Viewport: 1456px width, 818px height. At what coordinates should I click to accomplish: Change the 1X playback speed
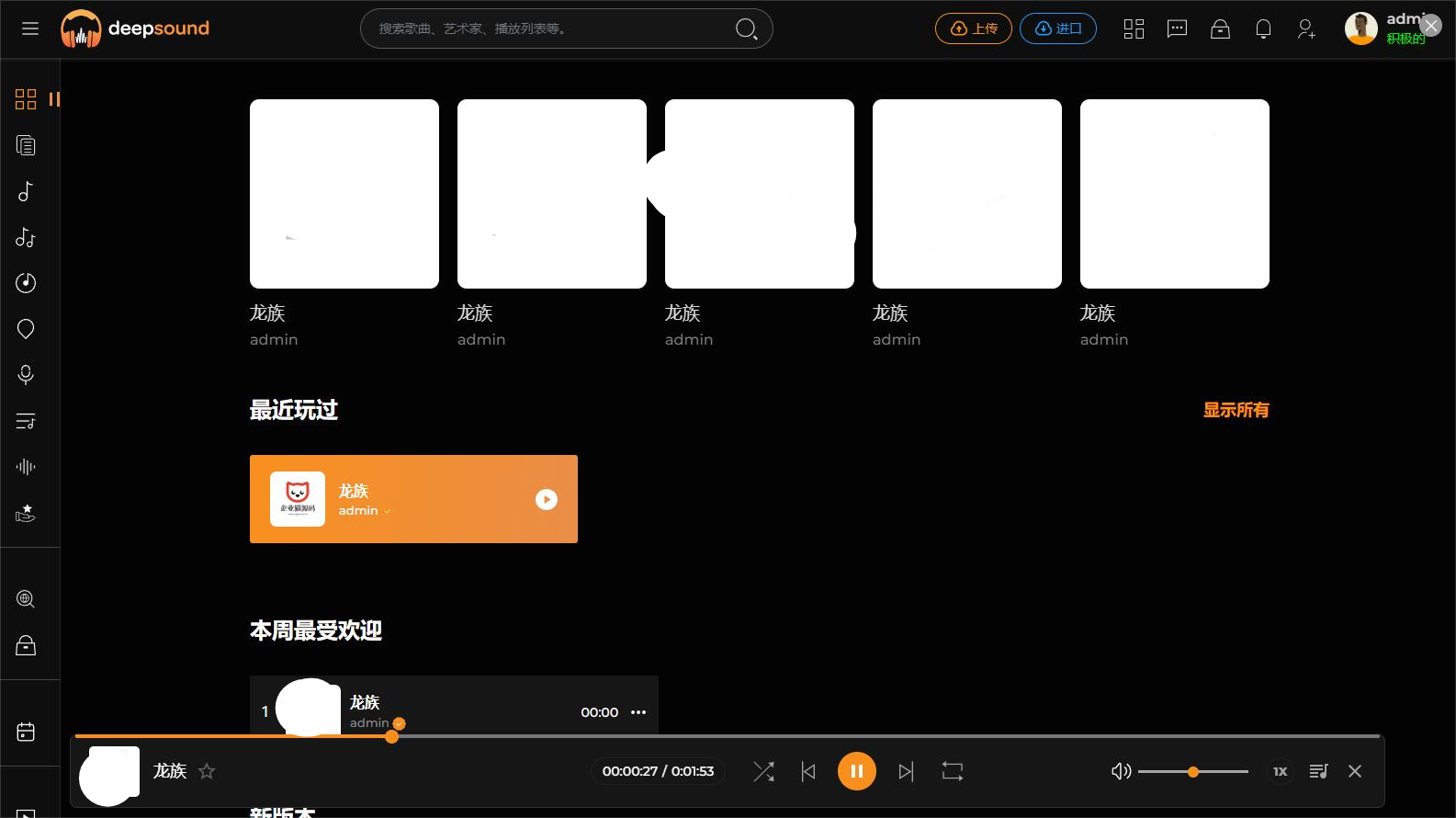point(1280,771)
